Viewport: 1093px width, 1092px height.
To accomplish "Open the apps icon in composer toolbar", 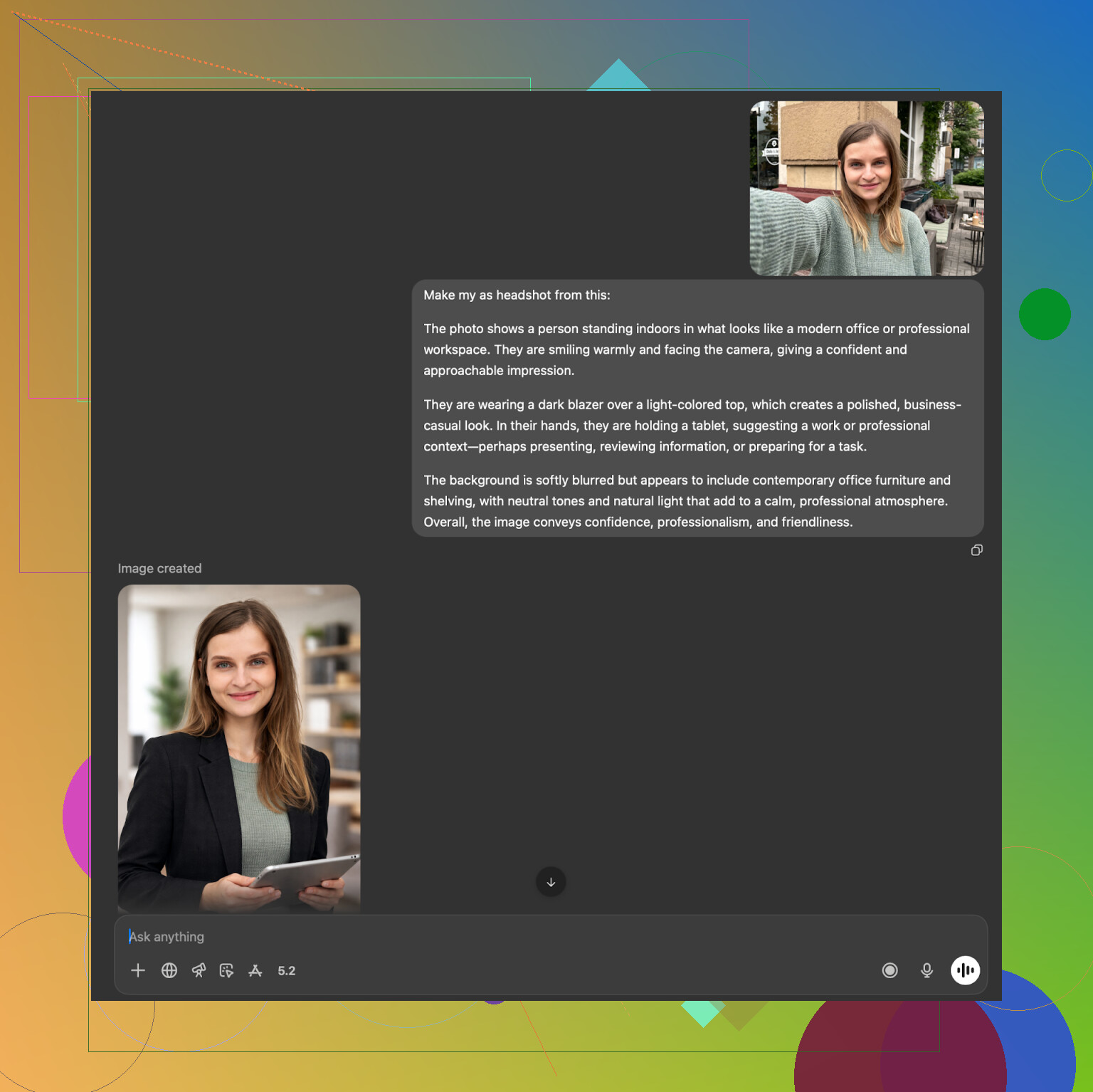I will [x=255, y=970].
